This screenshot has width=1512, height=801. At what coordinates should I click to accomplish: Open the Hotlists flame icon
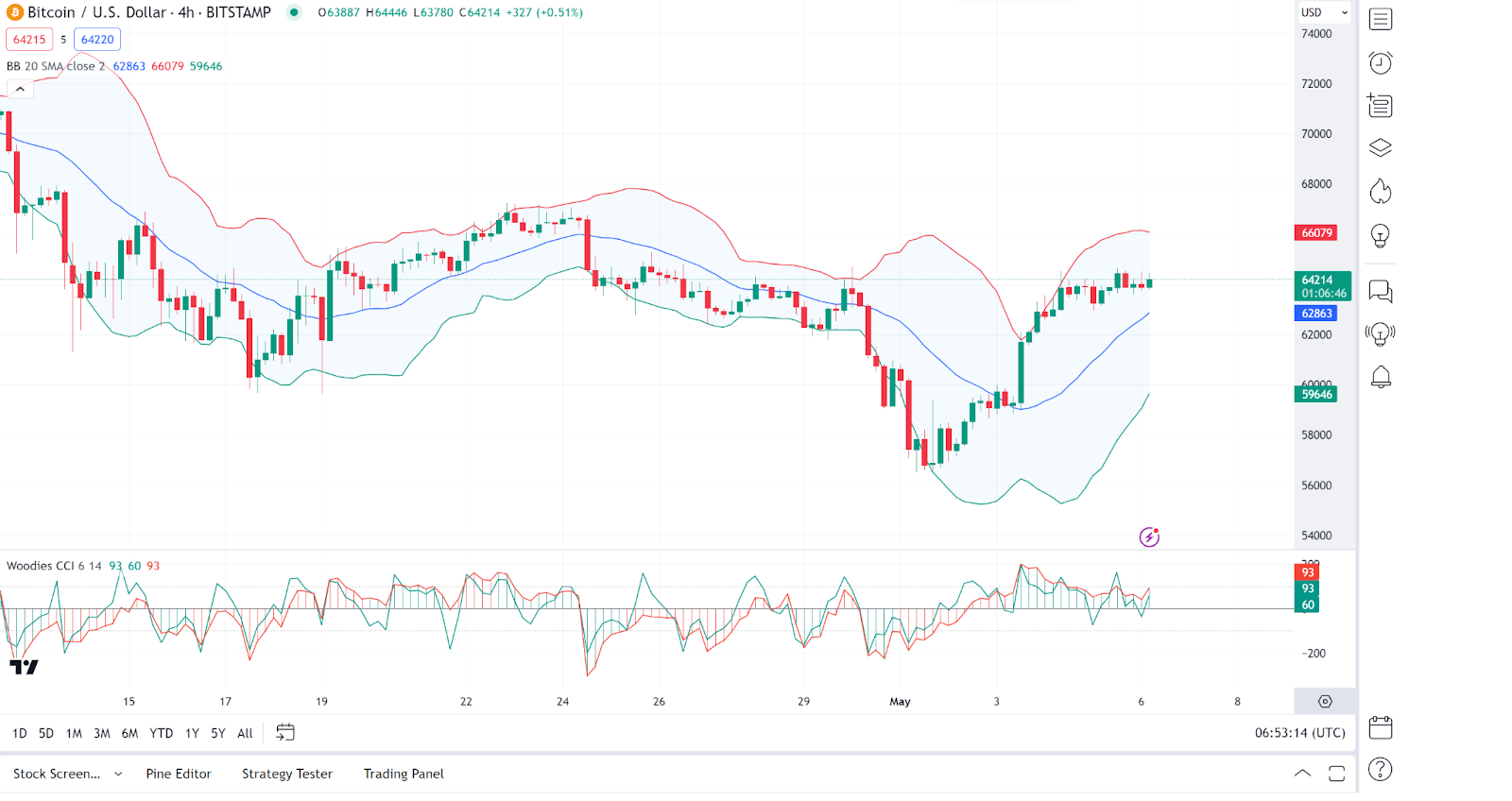point(1381,191)
